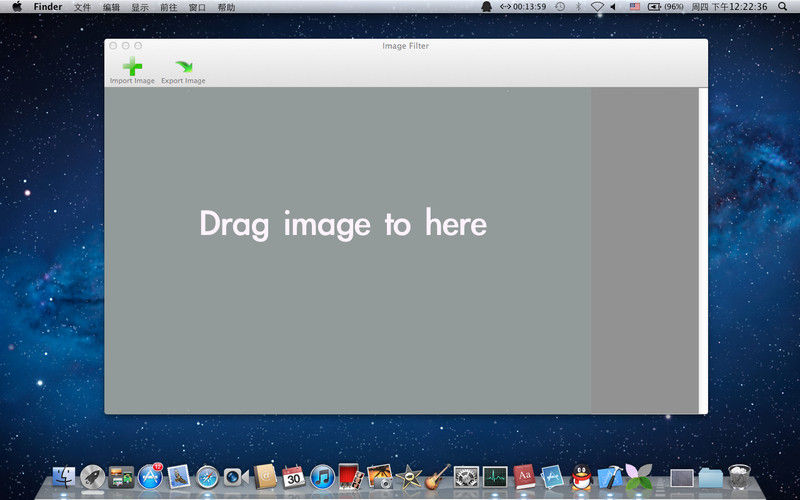
Task: Open Spotlight search magnifier
Action: click(783, 7)
